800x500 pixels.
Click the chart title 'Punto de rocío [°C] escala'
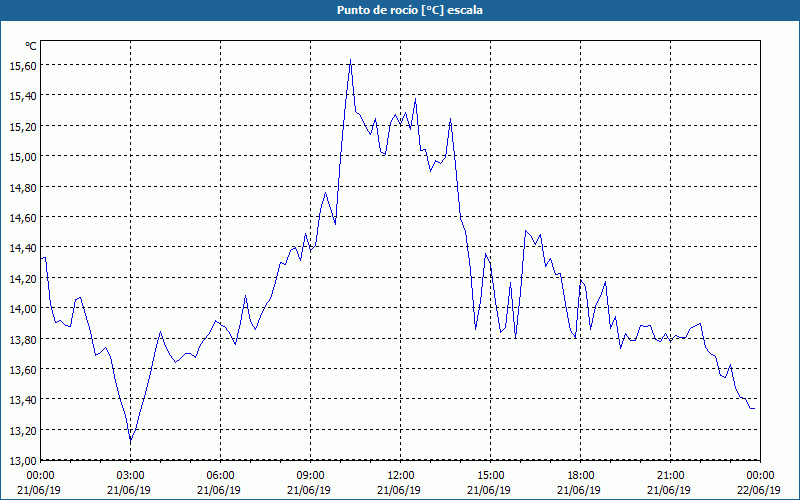point(410,10)
